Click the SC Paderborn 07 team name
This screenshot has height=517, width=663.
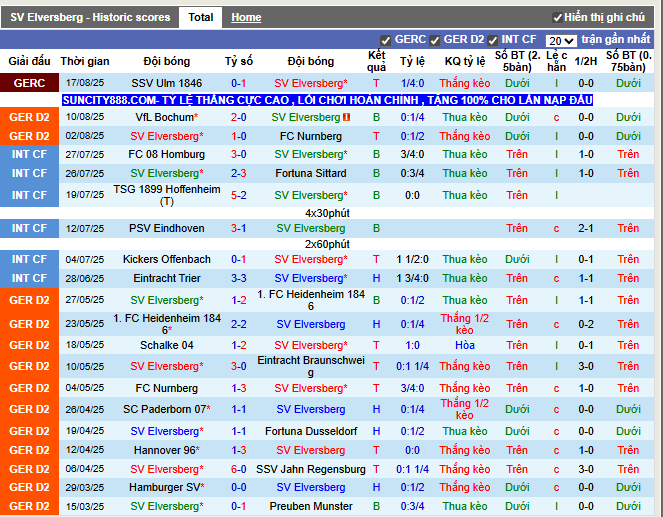tap(164, 409)
